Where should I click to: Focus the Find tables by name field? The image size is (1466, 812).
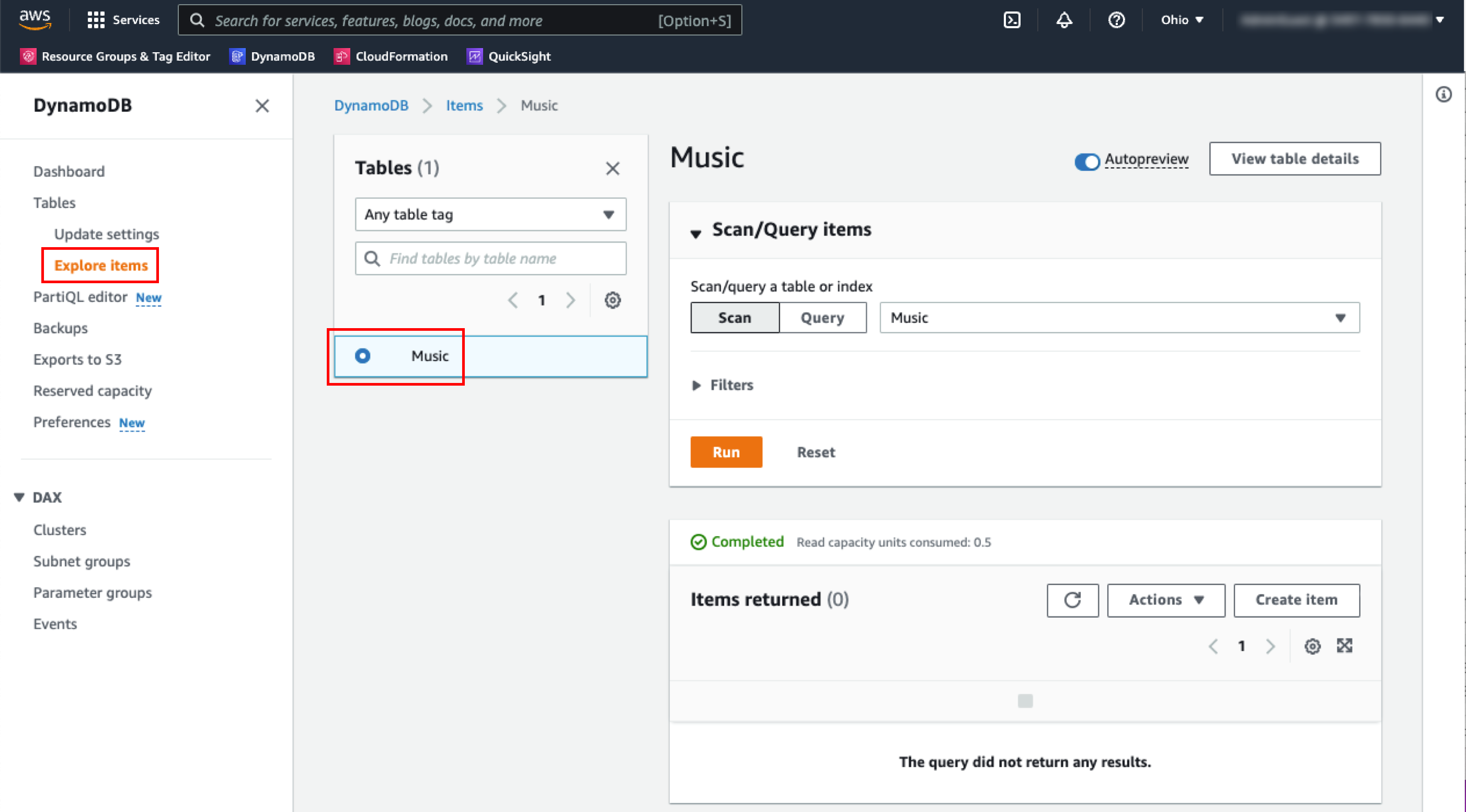click(490, 258)
